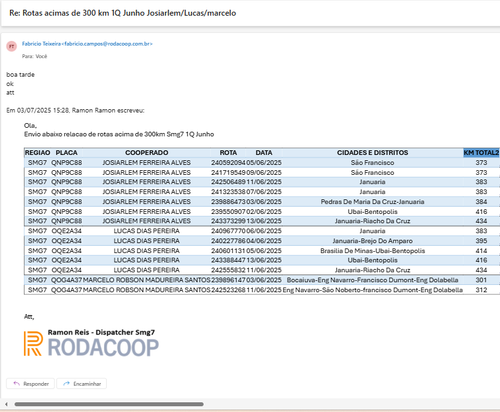500x412 pixels.
Task: Click route number 240592094
Action: (228, 163)
